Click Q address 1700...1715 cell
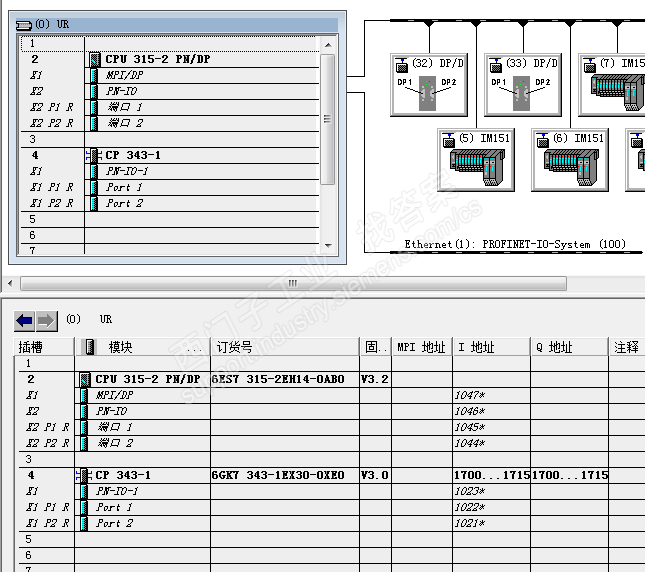Viewport: 645px width, 572px height. click(x=569, y=475)
